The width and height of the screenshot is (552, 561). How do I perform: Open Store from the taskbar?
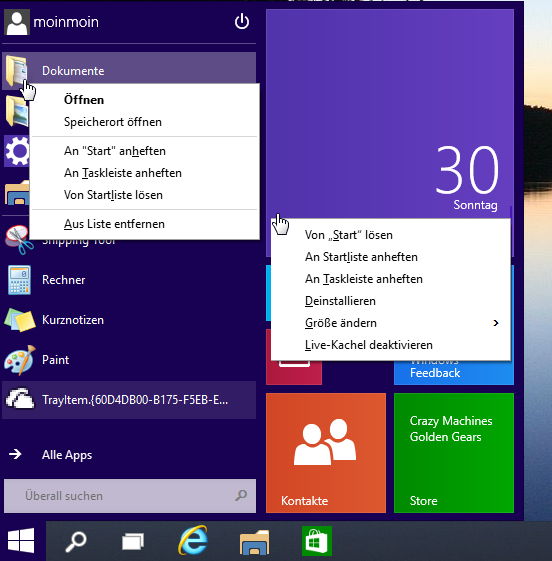point(317,541)
